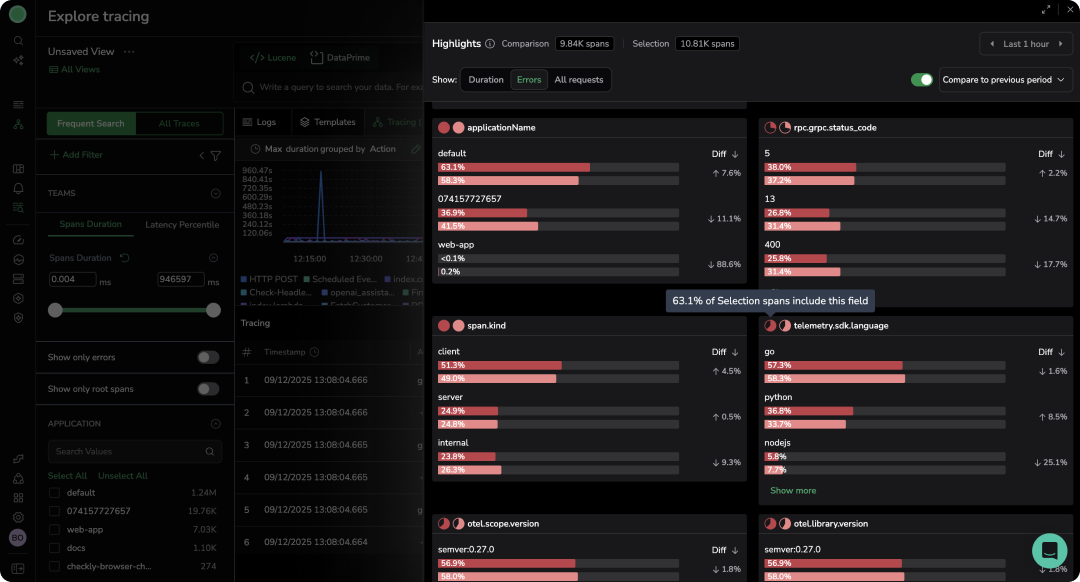Click the filter funnel icon
The width and height of the screenshot is (1080, 582).
pos(215,156)
